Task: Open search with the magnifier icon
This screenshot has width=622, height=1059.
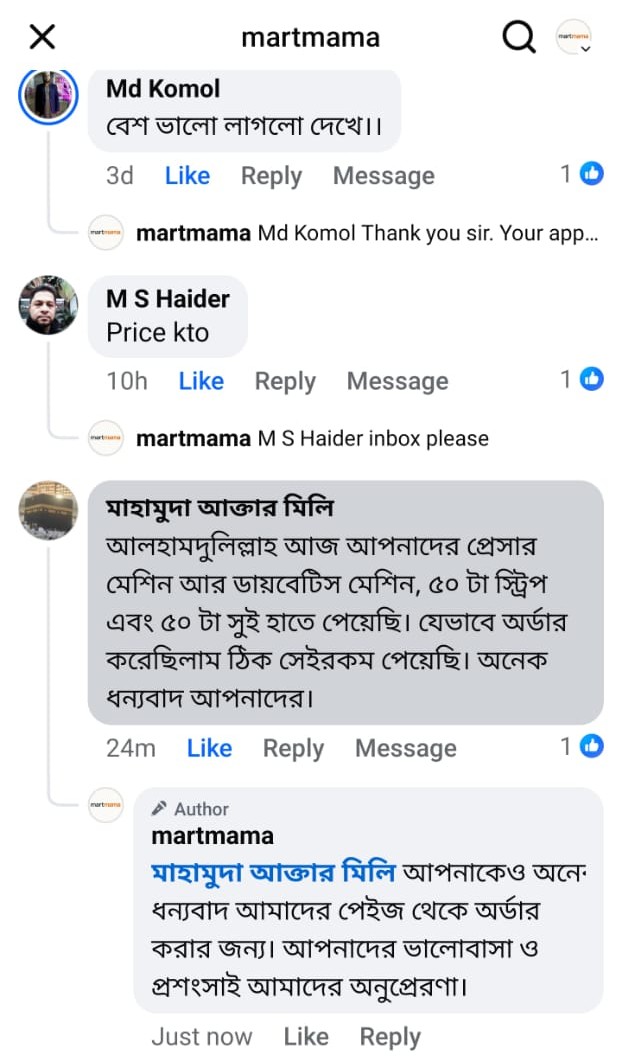Action: (x=518, y=38)
